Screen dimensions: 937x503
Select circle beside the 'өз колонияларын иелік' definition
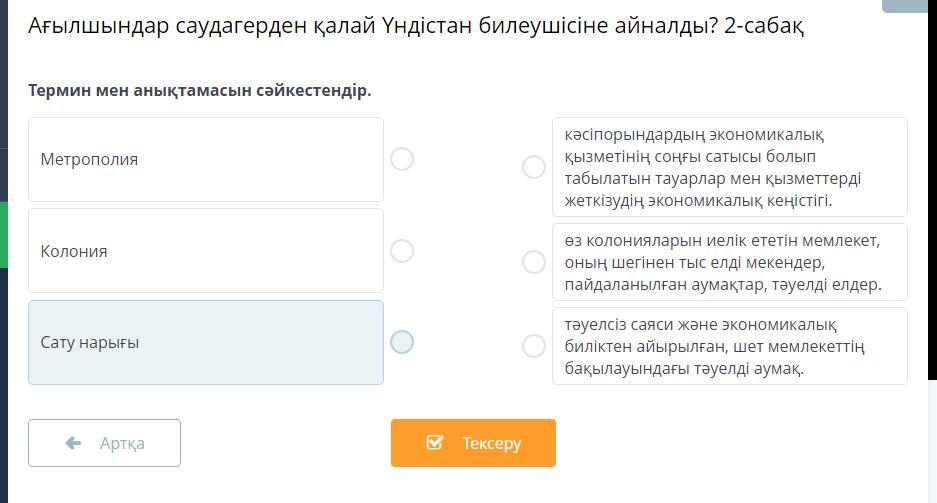[x=534, y=262]
